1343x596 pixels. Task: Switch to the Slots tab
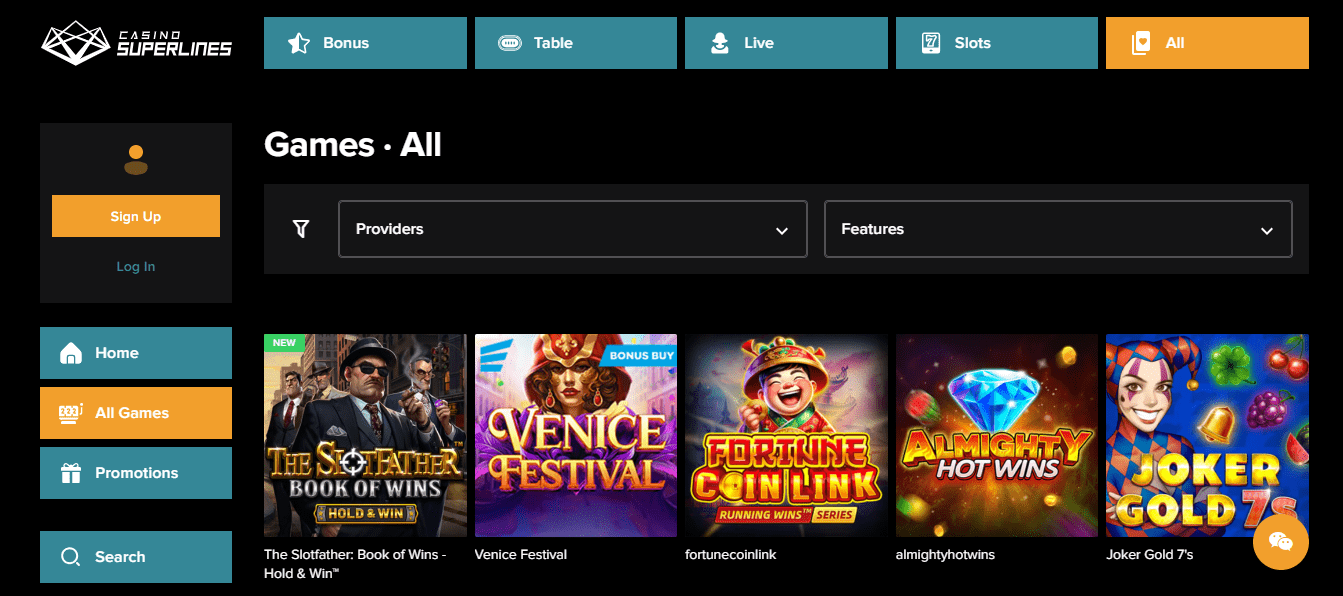tap(996, 43)
